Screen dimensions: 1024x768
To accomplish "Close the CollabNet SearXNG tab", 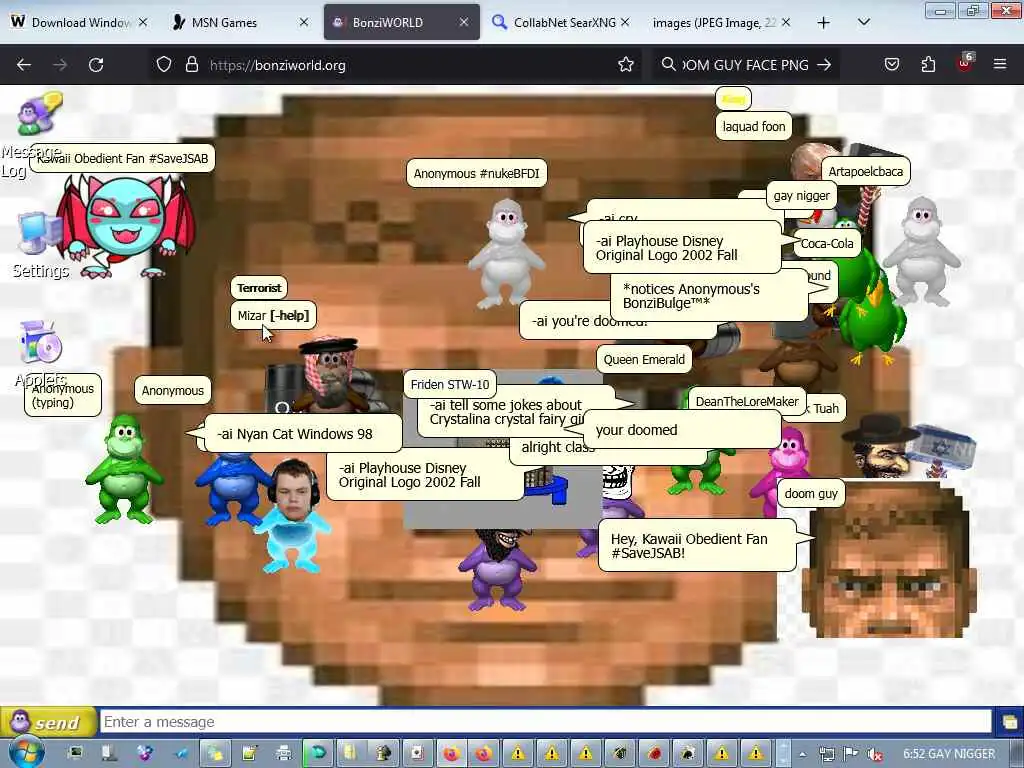I will coord(625,22).
